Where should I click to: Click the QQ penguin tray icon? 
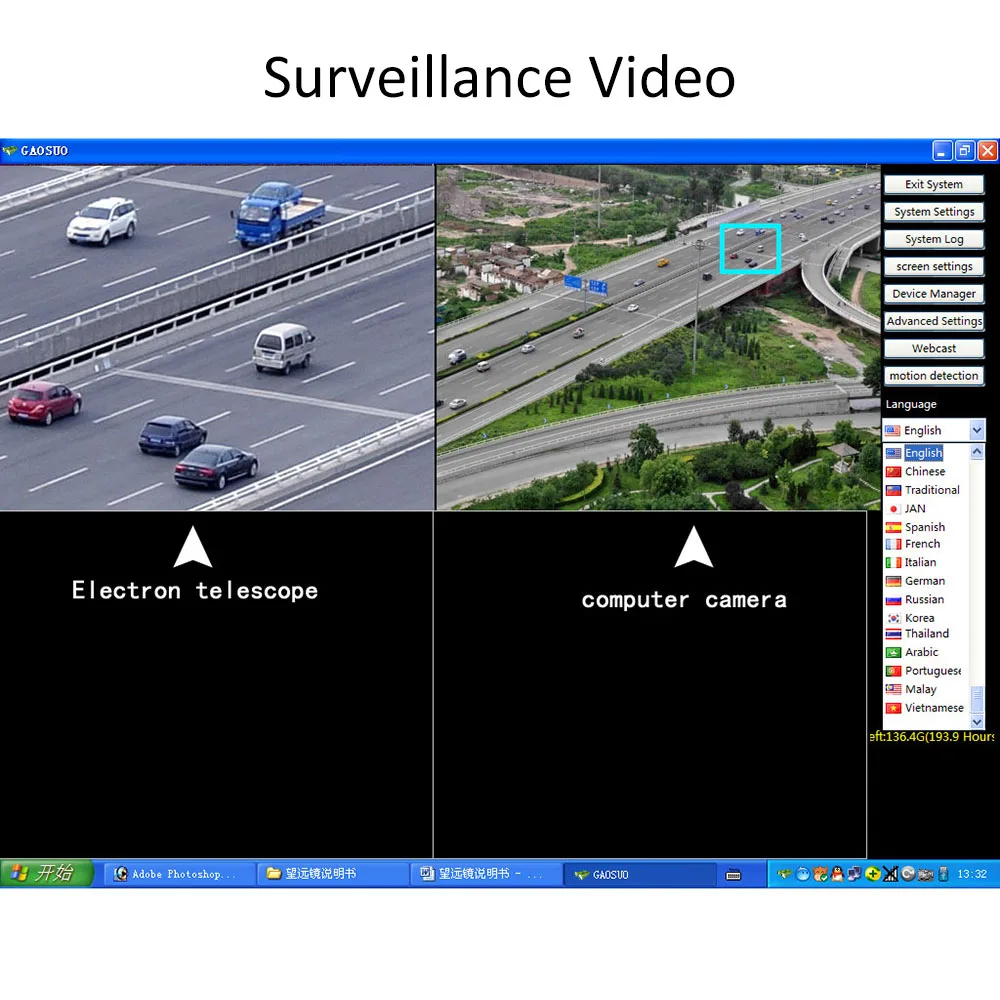pos(837,874)
